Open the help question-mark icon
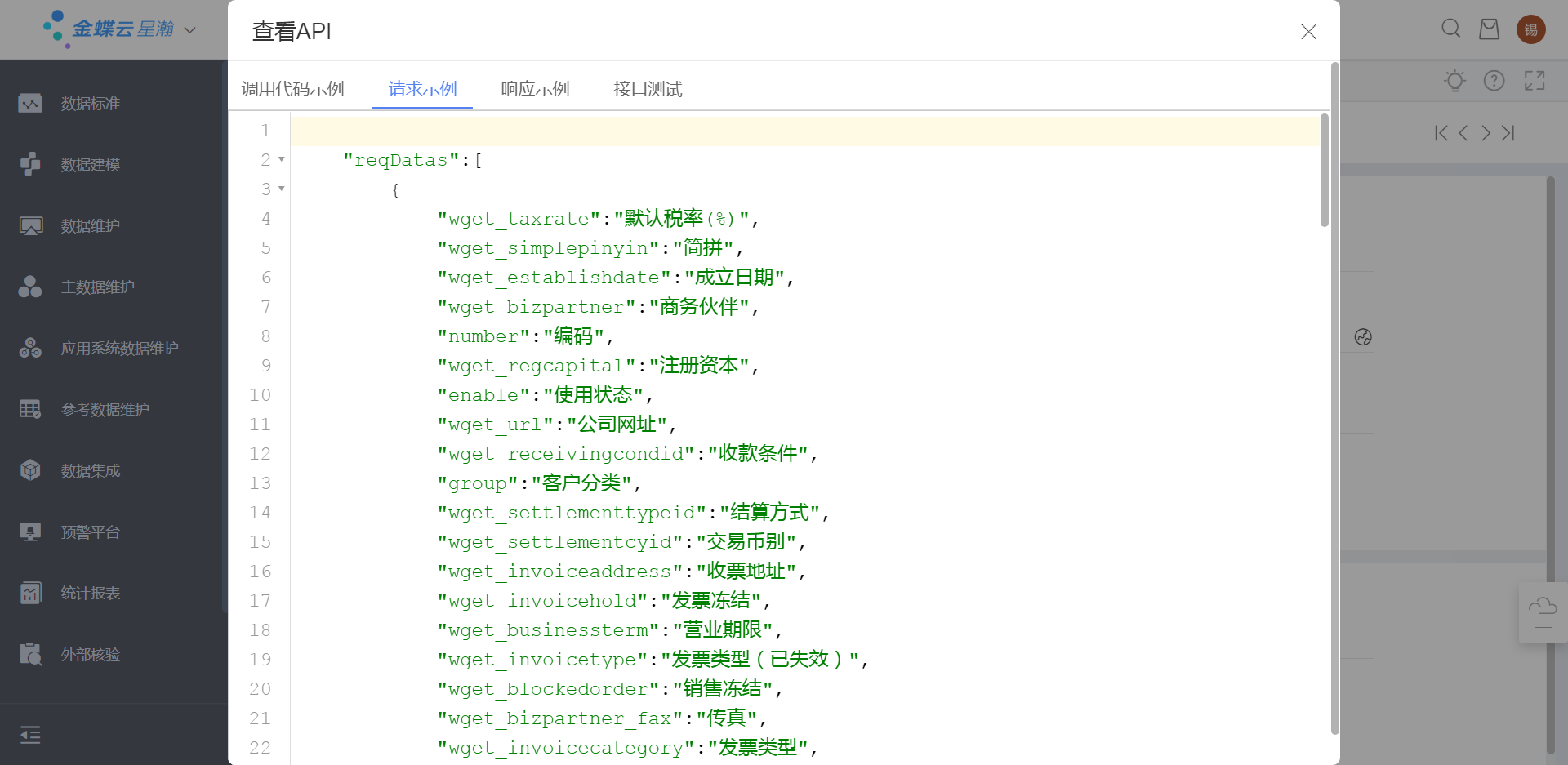1568x765 pixels. tap(1494, 81)
